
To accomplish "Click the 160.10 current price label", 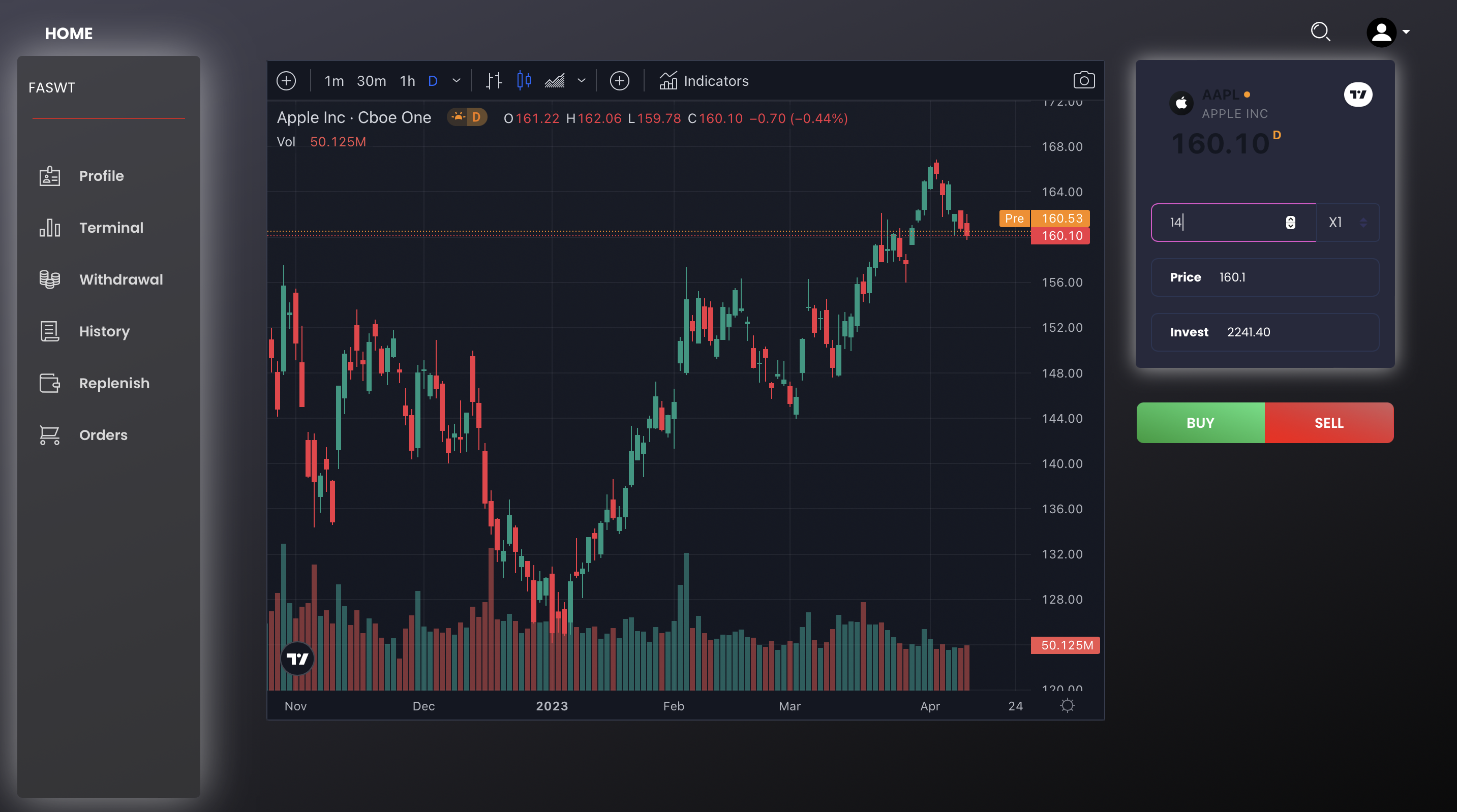I will (x=1060, y=236).
